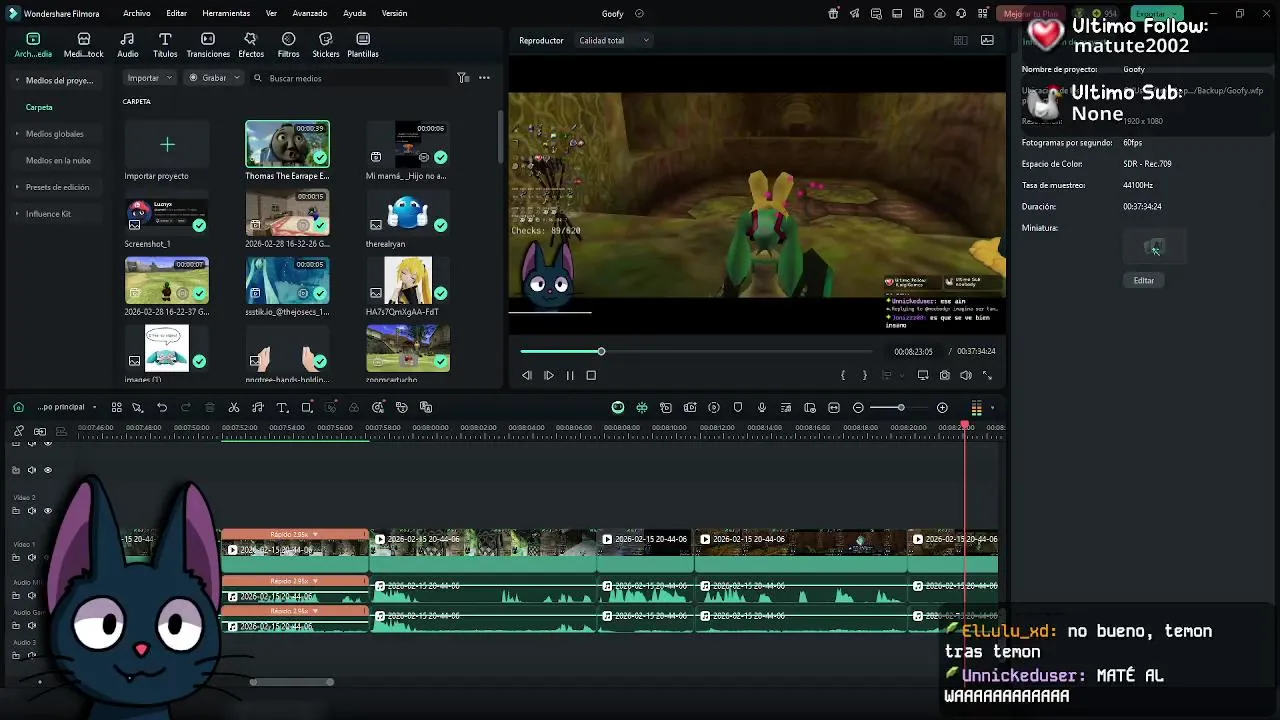The image size is (1280, 720).
Task: Open the timeline main track dropdown
Action: pyautogui.click(x=67, y=408)
